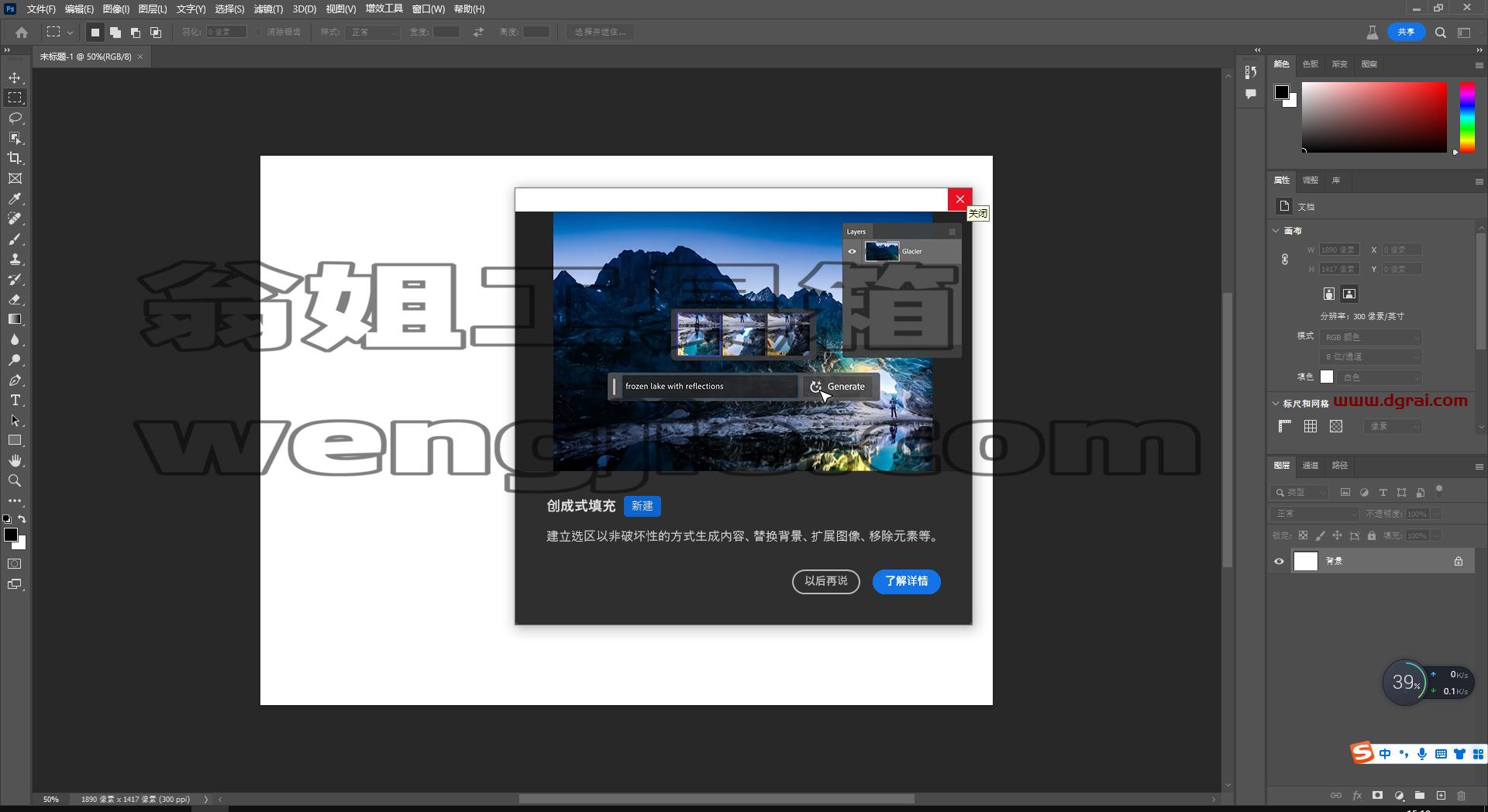Collapse the 标尺和网格 section
Screen dimensions: 1488x812
coord(1276,403)
